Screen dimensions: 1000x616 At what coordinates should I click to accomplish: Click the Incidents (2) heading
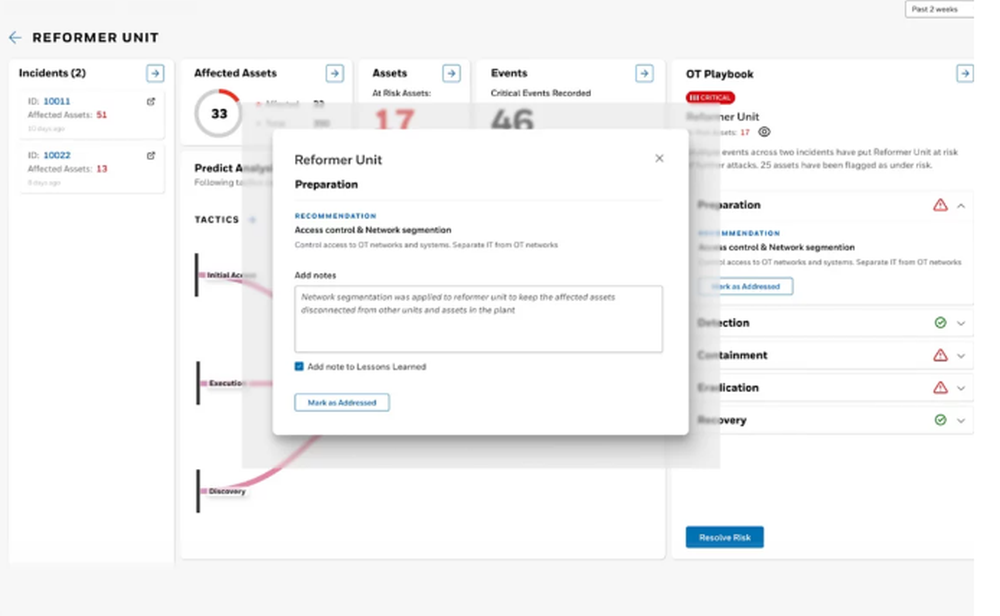tap(52, 73)
